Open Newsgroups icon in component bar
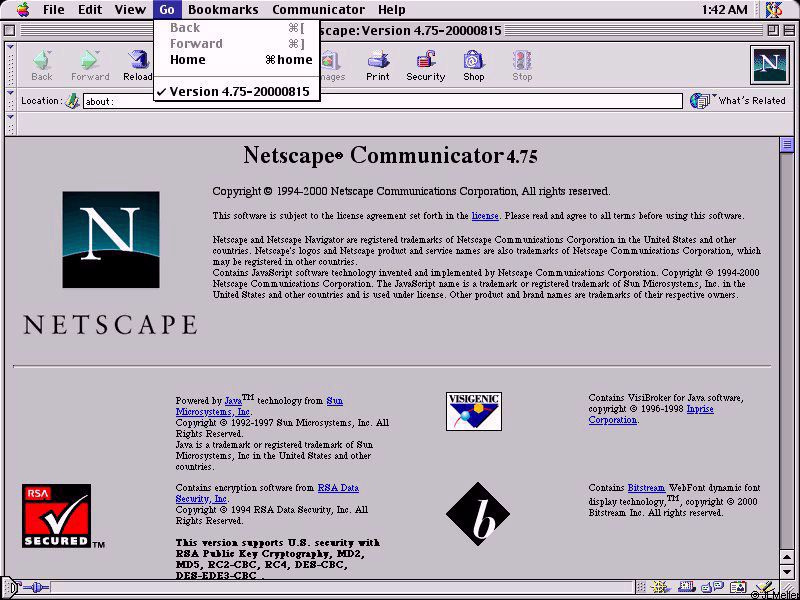Screen dimensions: 800x600 point(710,588)
